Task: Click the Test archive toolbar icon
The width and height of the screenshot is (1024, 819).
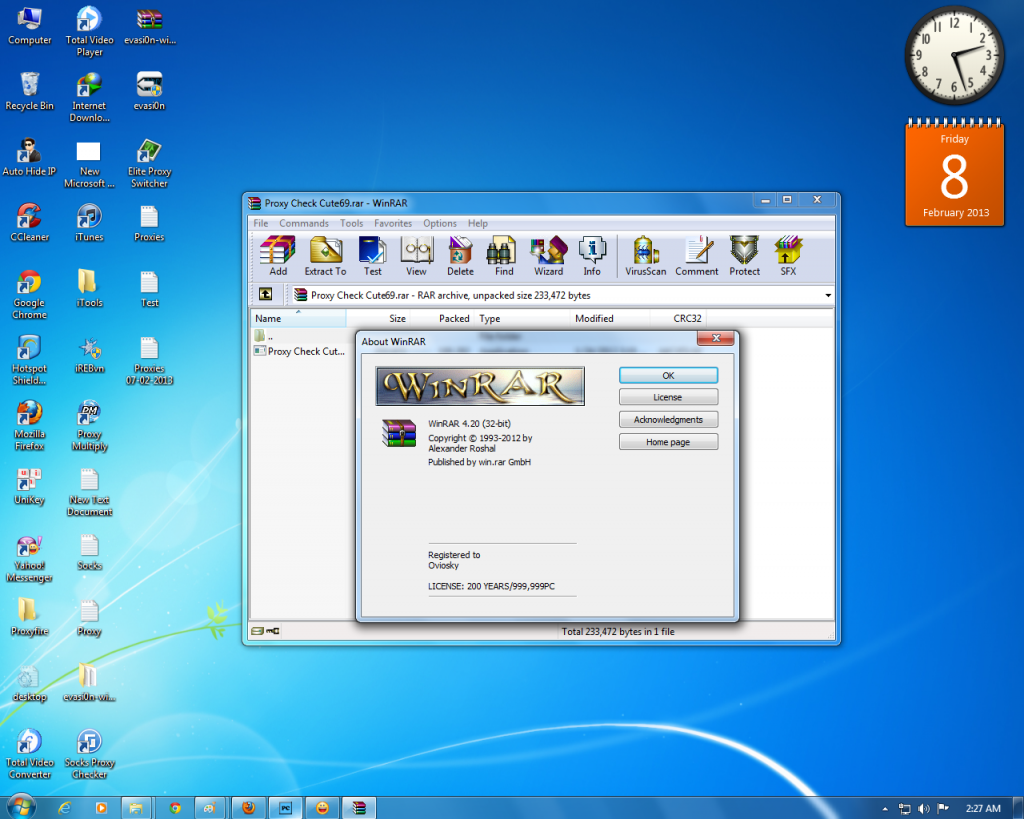Action: point(372,255)
